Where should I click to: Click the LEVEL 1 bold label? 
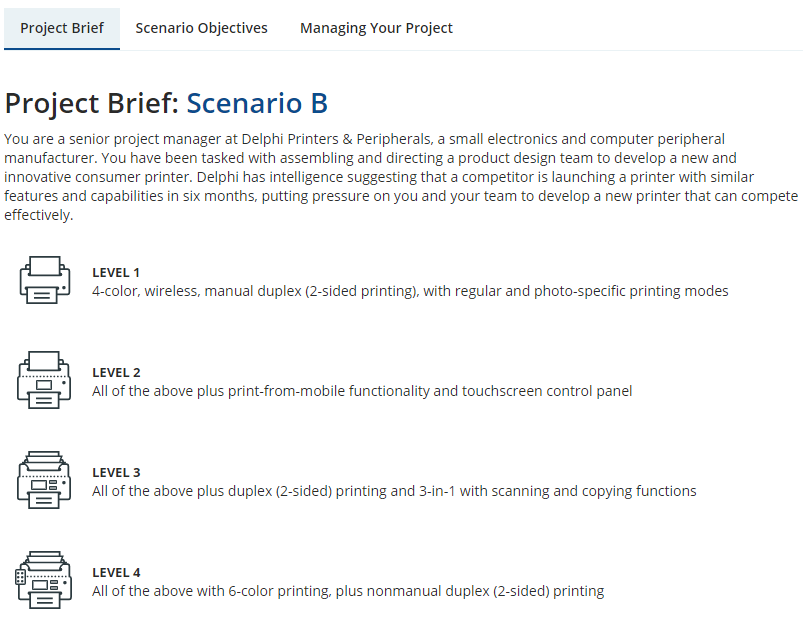[115, 272]
